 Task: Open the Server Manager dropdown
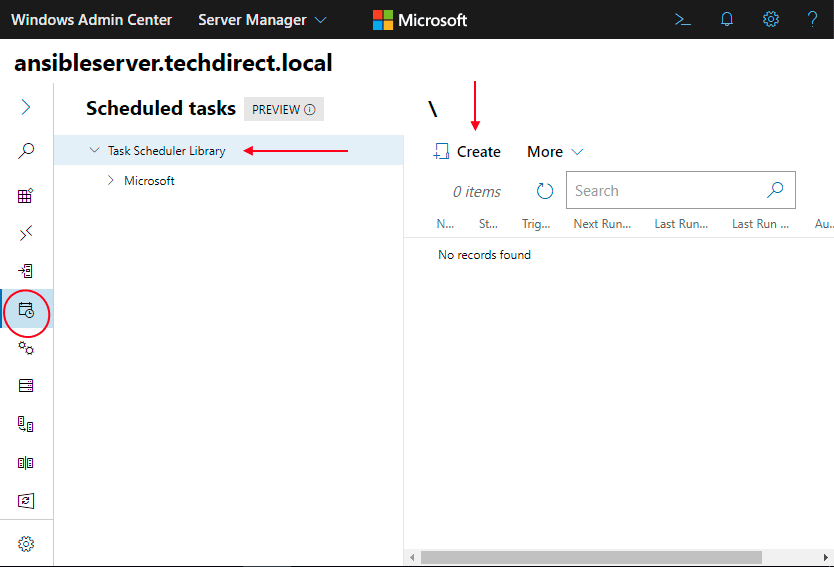coord(262,20)
